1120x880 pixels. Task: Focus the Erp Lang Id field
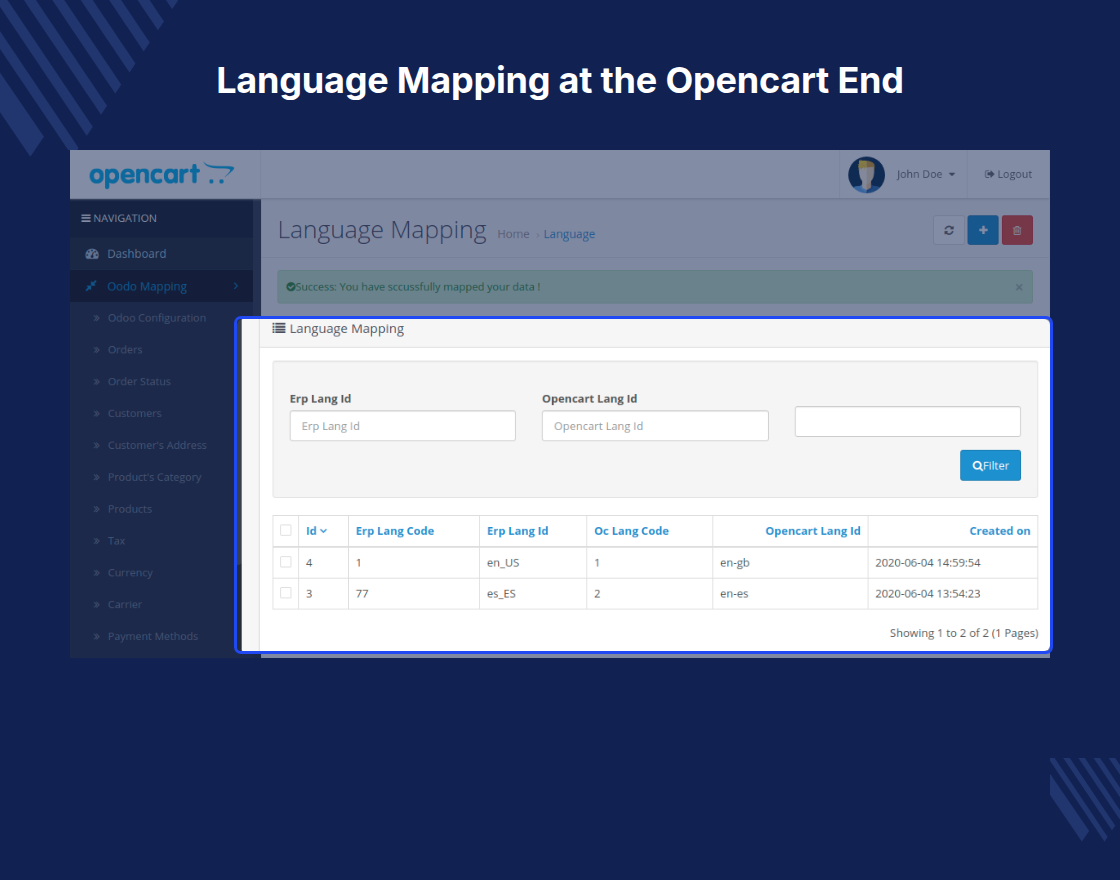403,426
